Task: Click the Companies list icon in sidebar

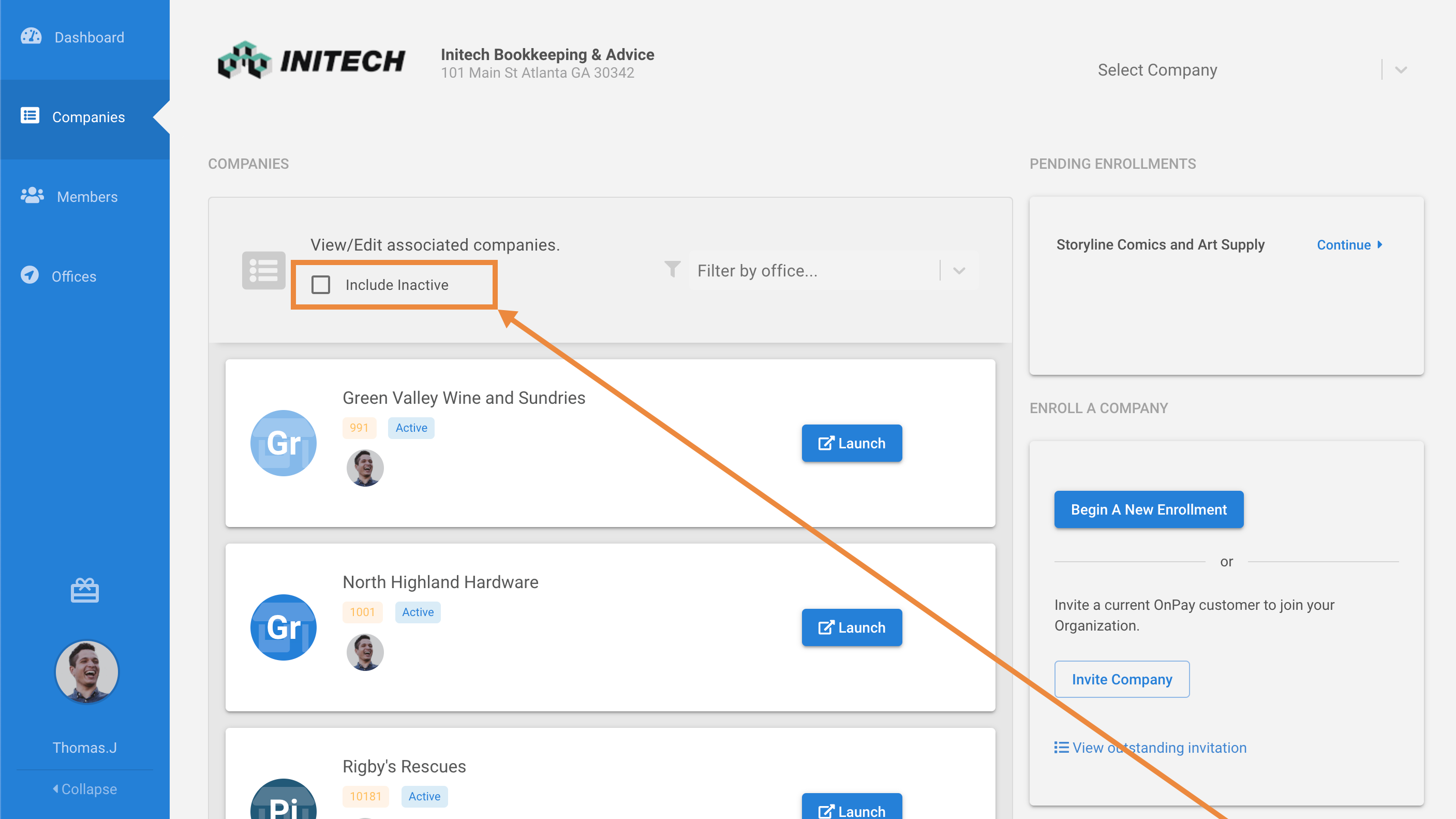Action: point(30,115)
